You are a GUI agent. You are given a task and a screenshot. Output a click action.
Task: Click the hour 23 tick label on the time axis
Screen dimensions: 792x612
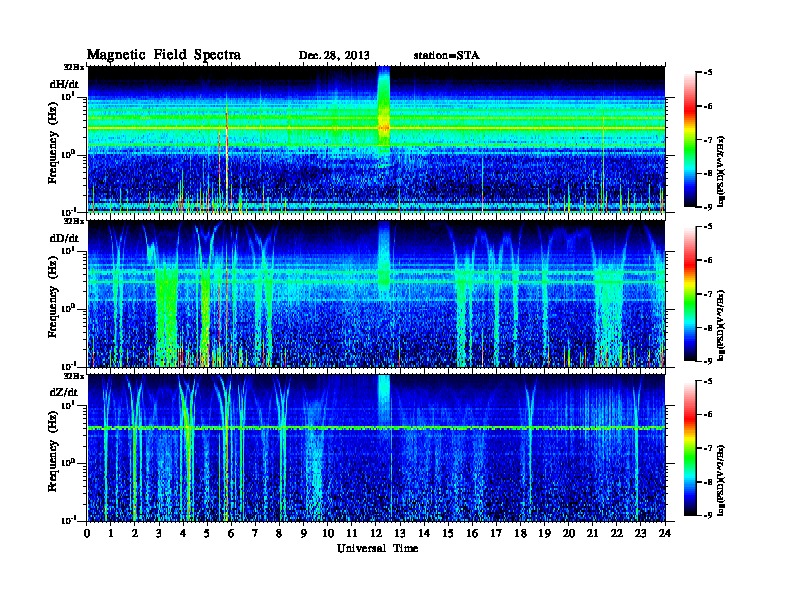click(x=640, y=533)
